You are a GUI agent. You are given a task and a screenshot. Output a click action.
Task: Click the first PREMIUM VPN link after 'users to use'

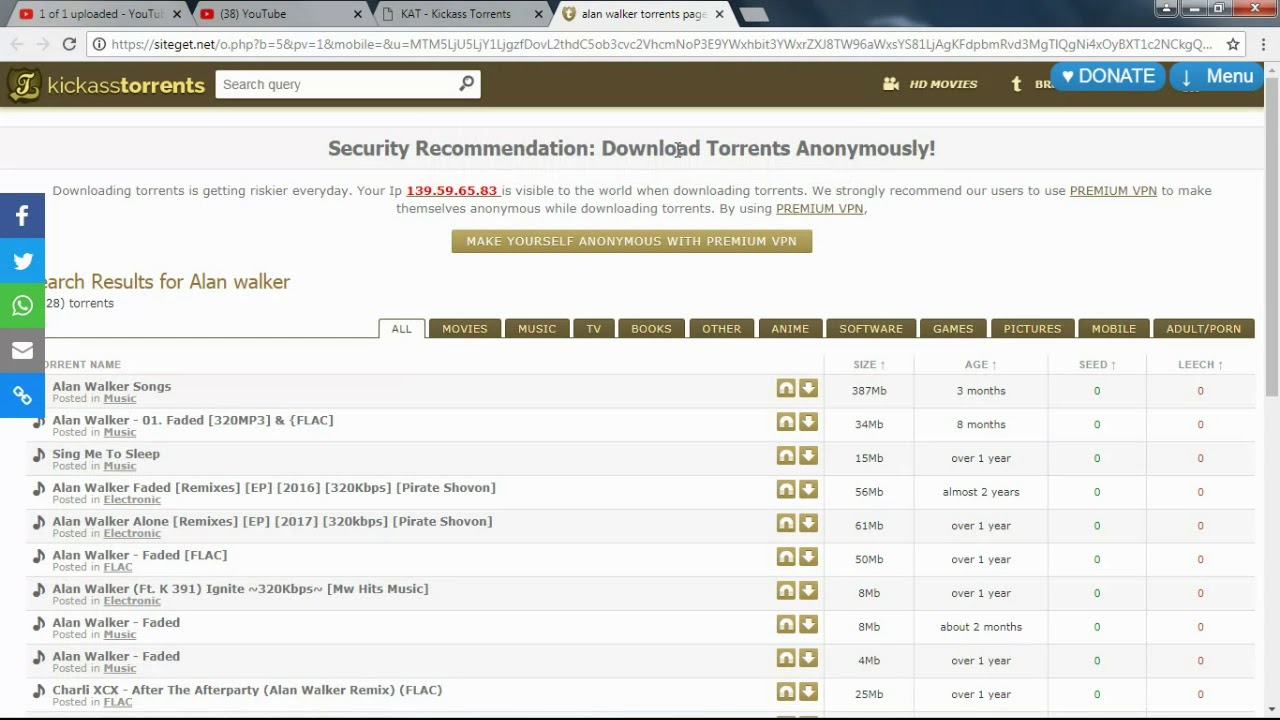[x=1113, y=191]
